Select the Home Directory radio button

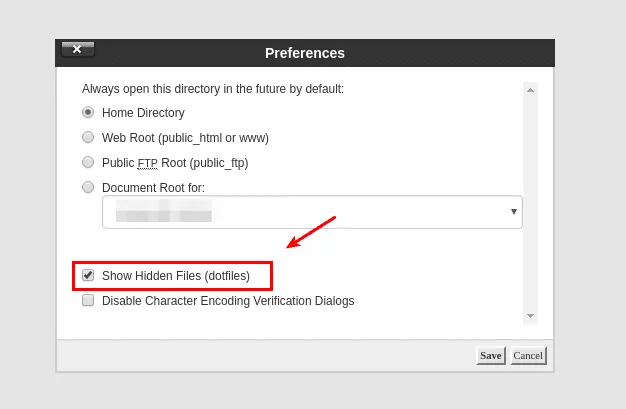[x=88, y=113]
